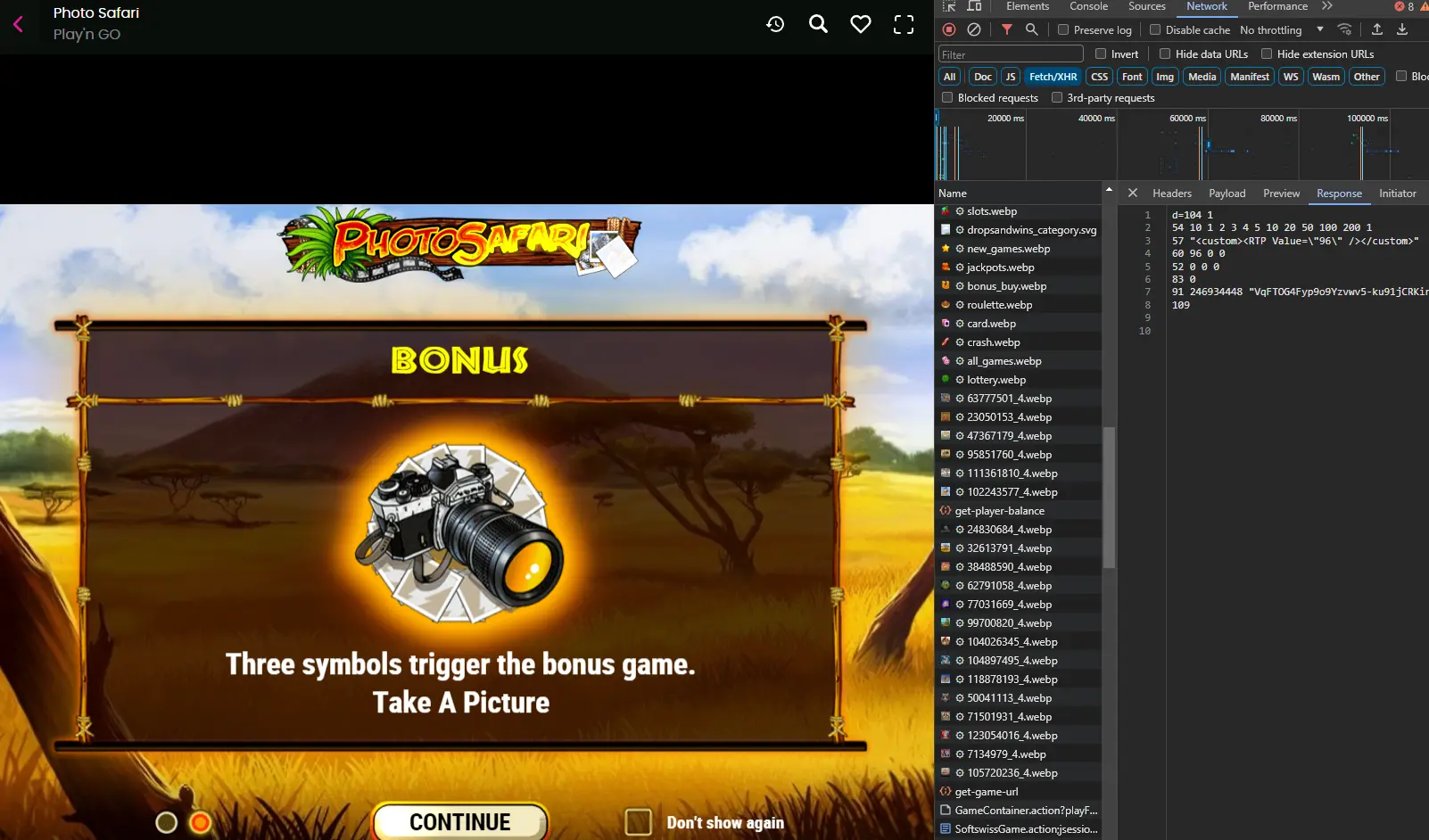Open network search magnifier in DevTools
This screenshot has height=840, width=1429.
click(x=1031, y=29)
